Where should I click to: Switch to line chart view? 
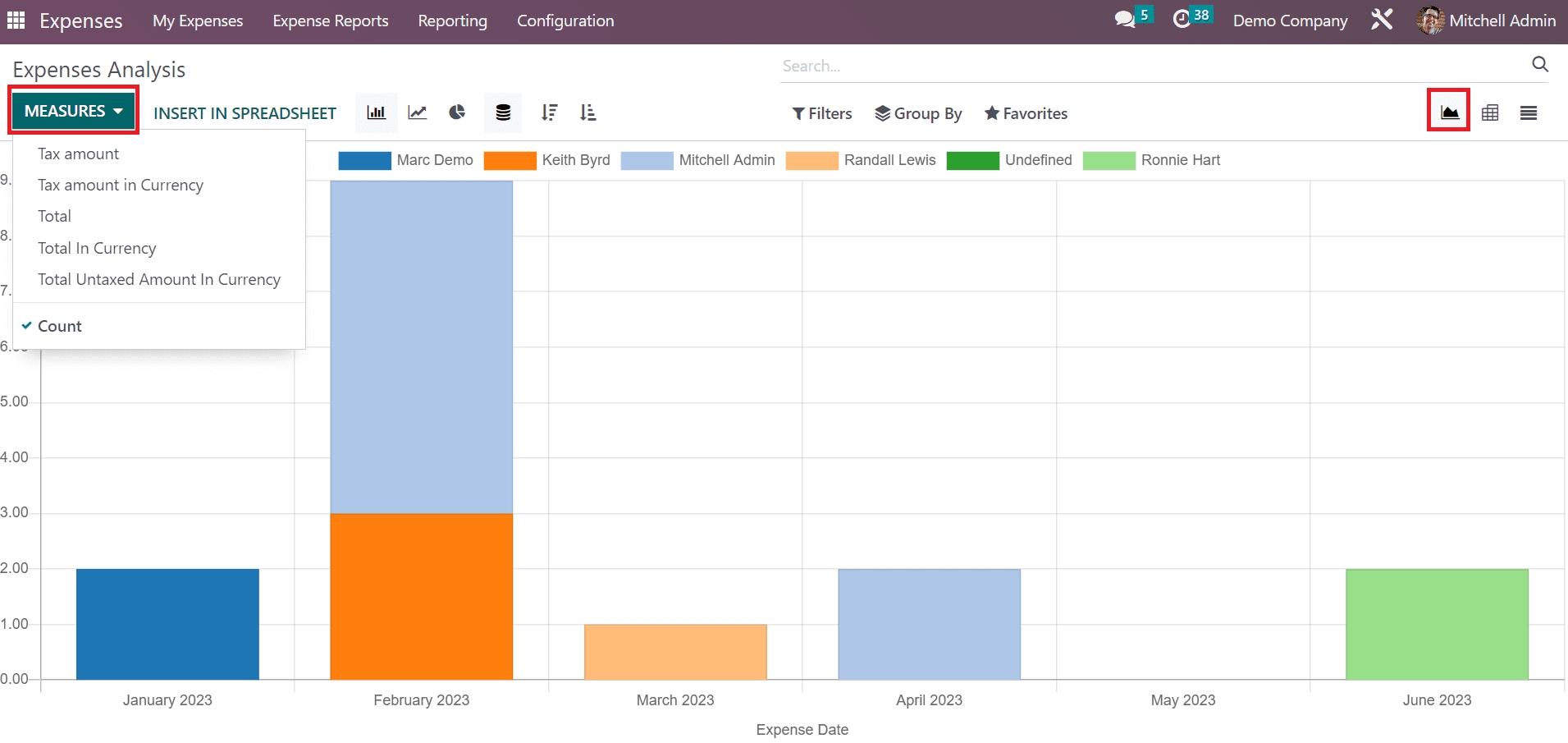pyautogui.click(x=418, y=112)
